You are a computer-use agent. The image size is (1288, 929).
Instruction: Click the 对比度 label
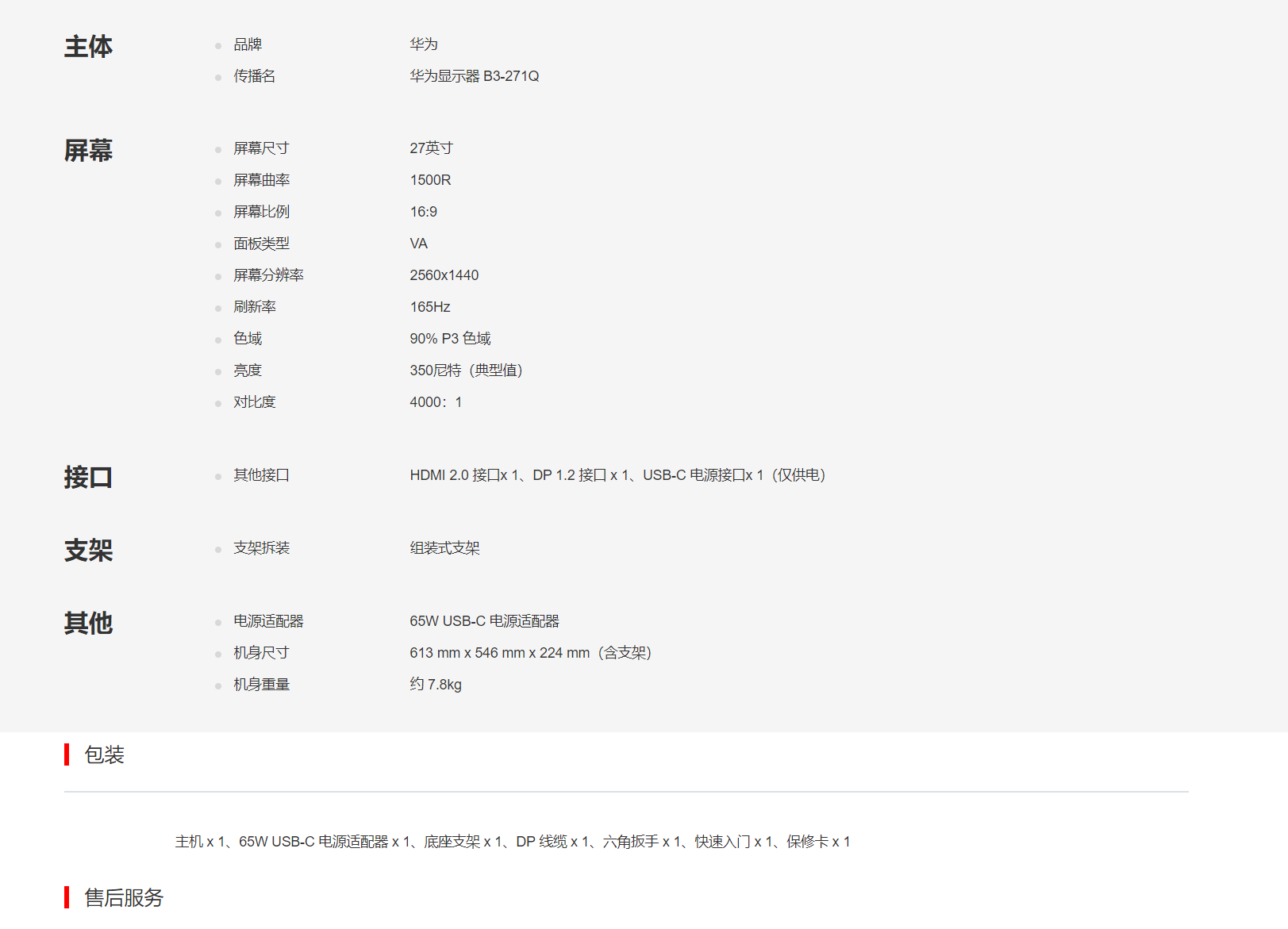point(255,402)
